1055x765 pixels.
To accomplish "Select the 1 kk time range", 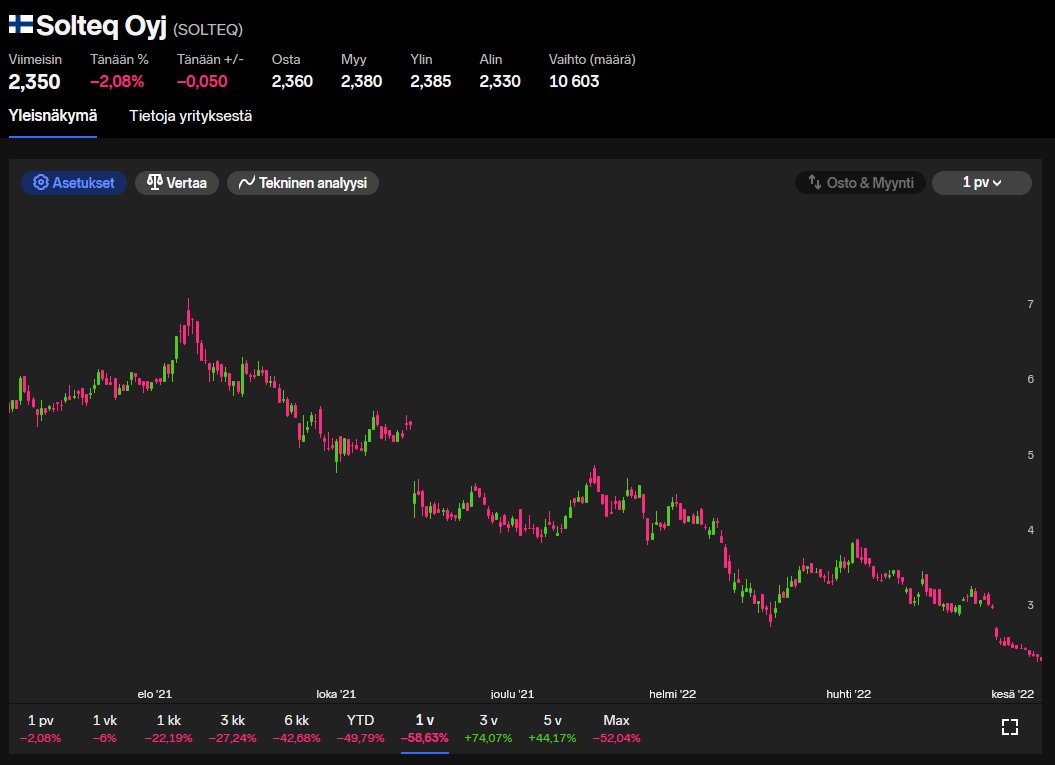I will pyautogui.click(x=168, y=729).
